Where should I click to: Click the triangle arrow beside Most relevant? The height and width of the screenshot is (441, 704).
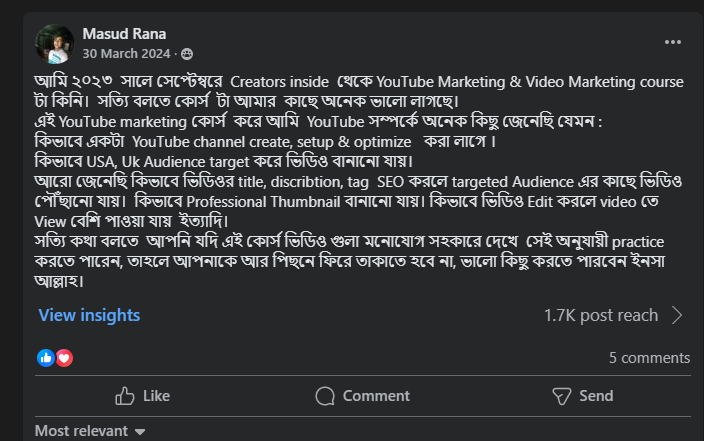click(140, 432)
